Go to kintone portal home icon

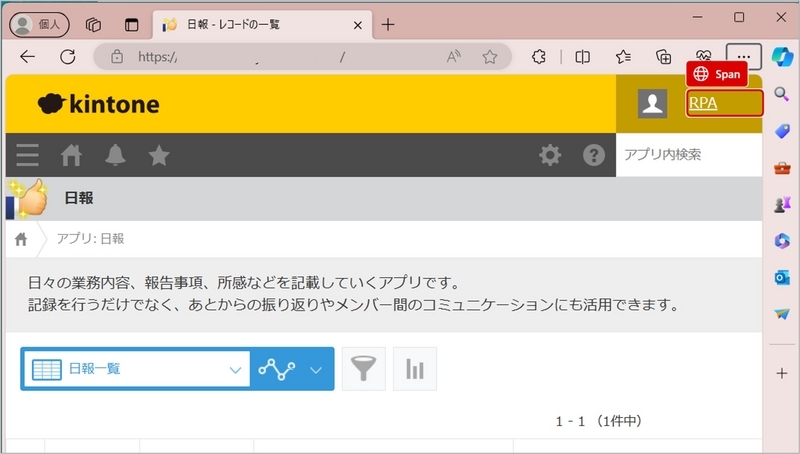coord(71,155)
